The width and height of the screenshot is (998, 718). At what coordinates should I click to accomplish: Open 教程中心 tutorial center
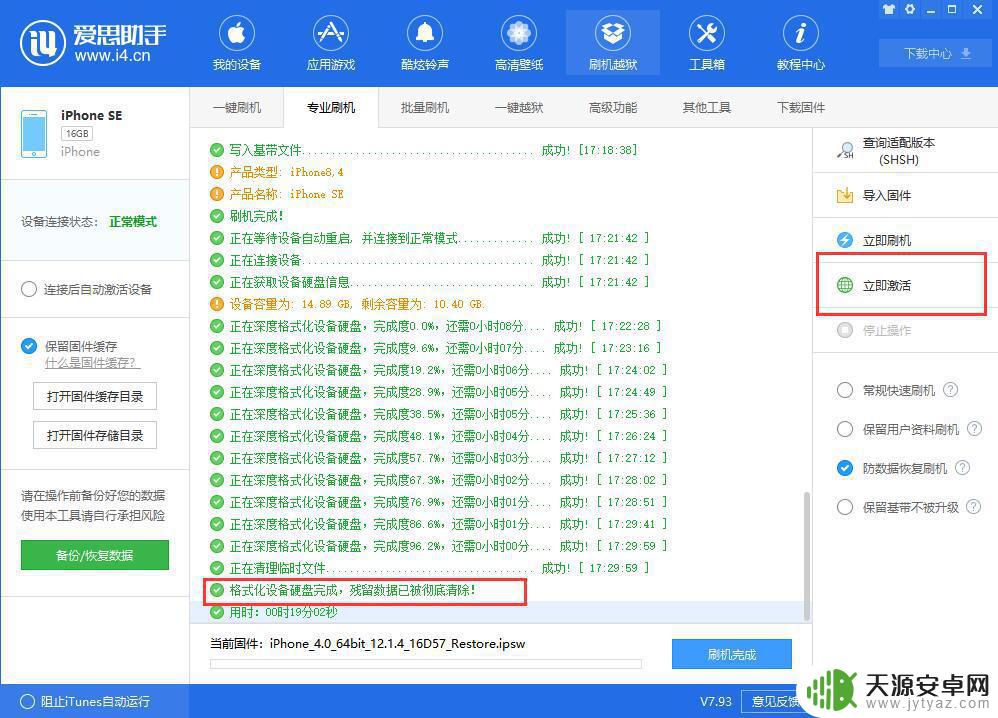(801, 43)
